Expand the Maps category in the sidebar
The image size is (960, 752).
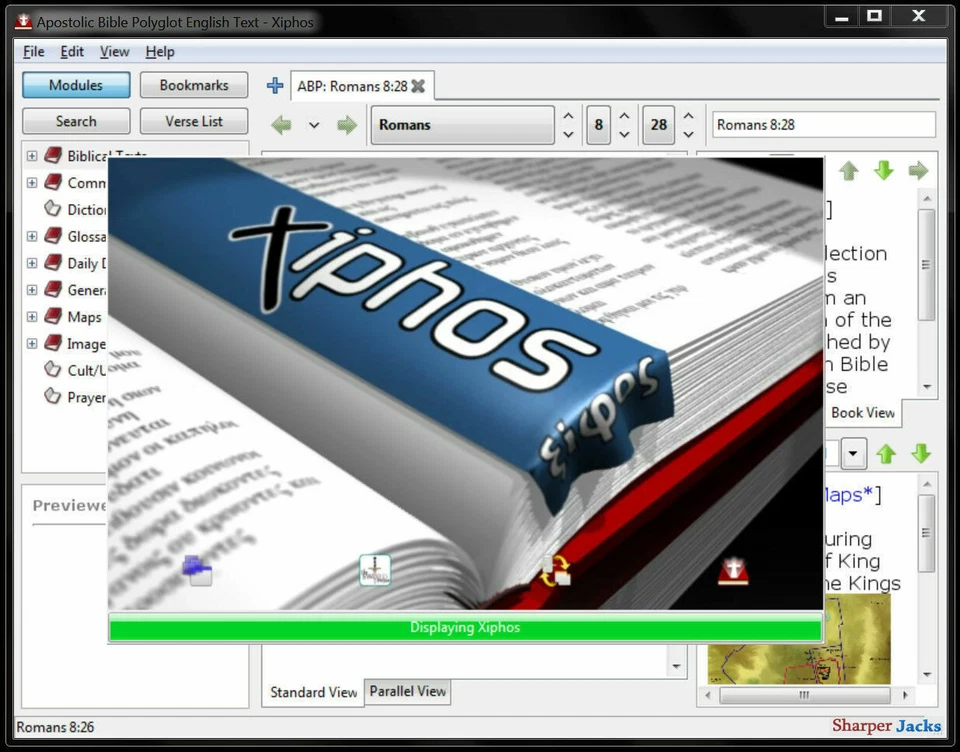[32, 316]
